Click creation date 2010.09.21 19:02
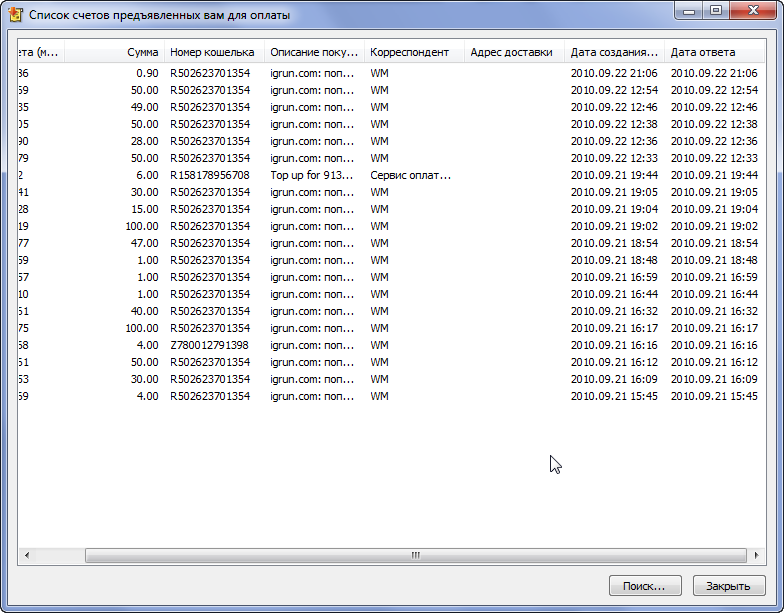Viewport: 784px width, 613px height. point(614,226)
